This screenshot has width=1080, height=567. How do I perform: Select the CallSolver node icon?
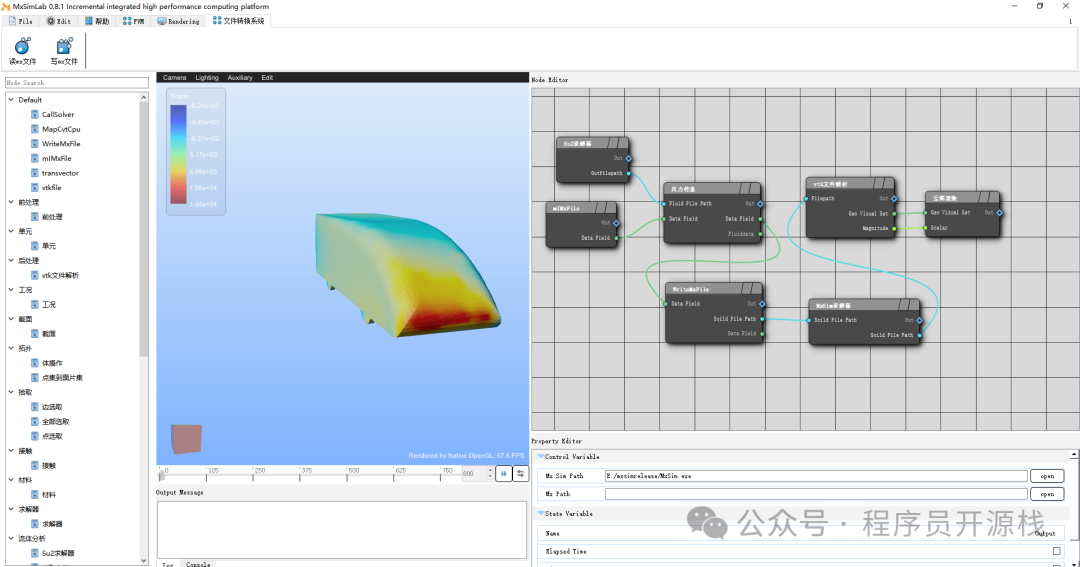[35, 115]
